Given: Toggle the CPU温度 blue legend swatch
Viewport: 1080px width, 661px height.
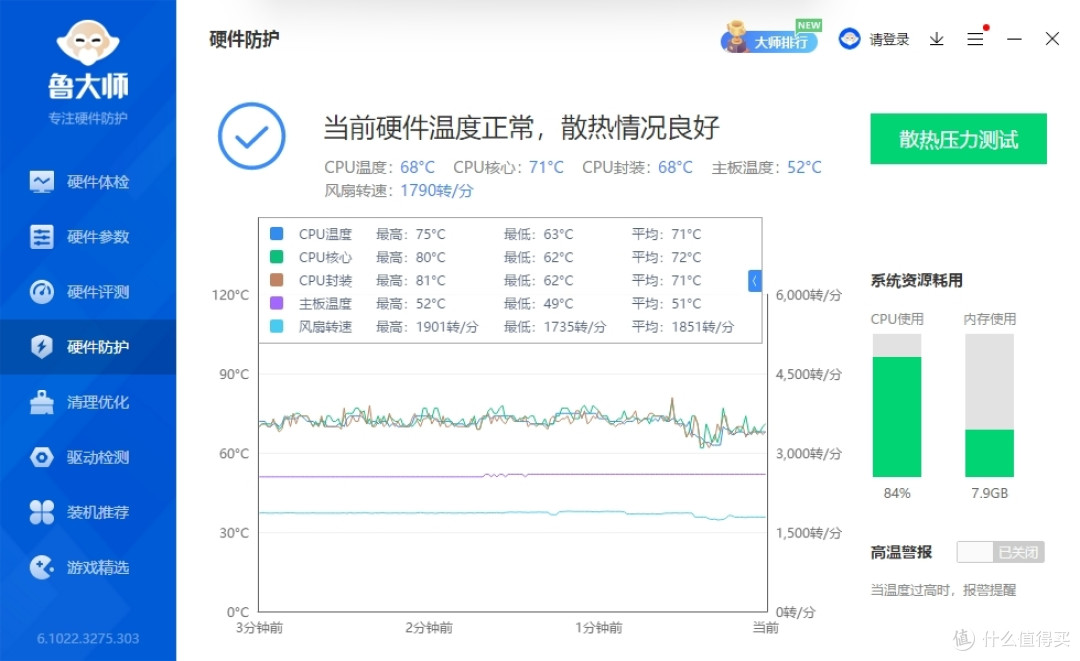Looking at the screenshot, I should point(276,234).
